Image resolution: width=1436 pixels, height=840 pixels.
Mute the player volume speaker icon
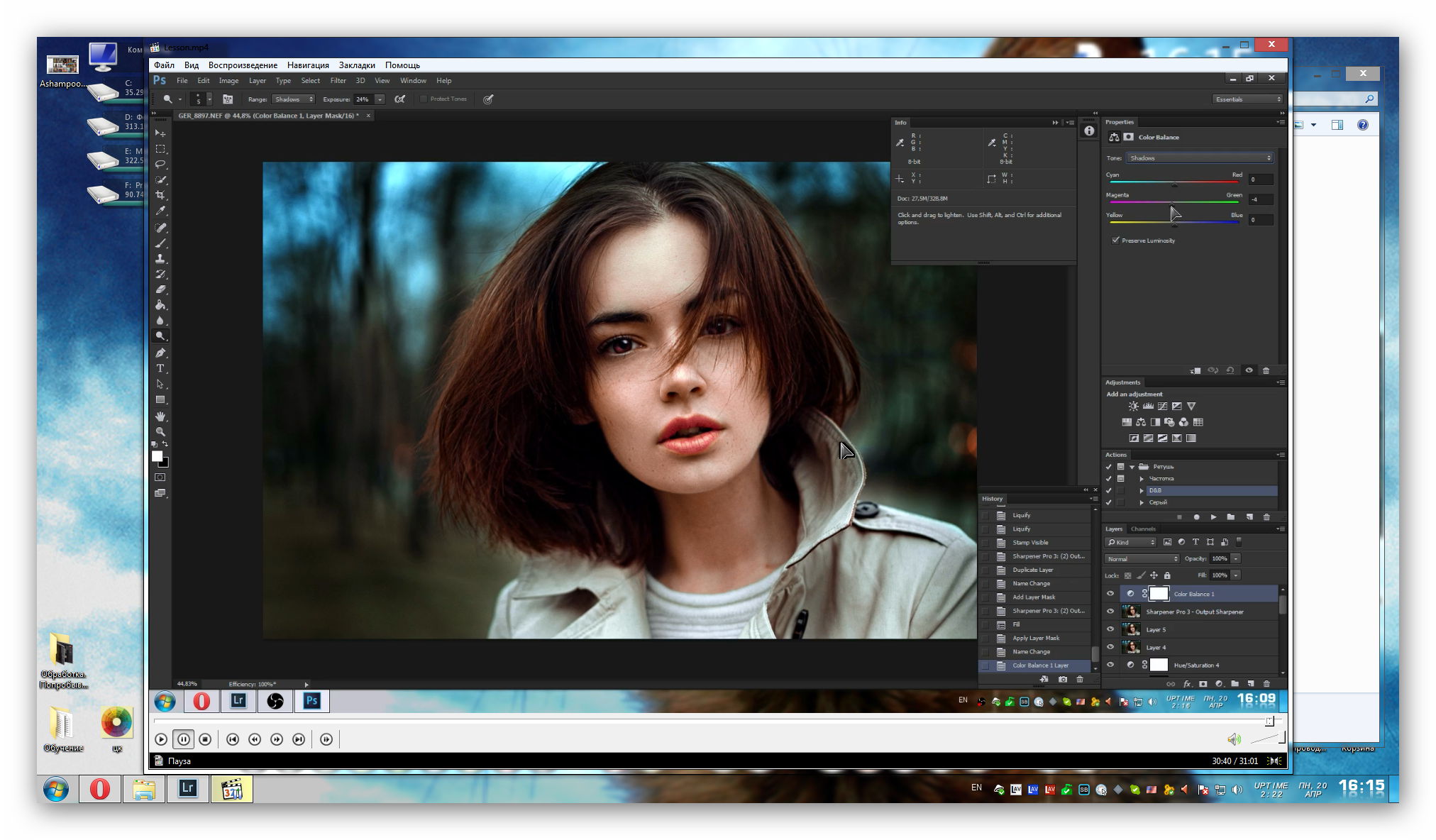[x=1234, y=739]
